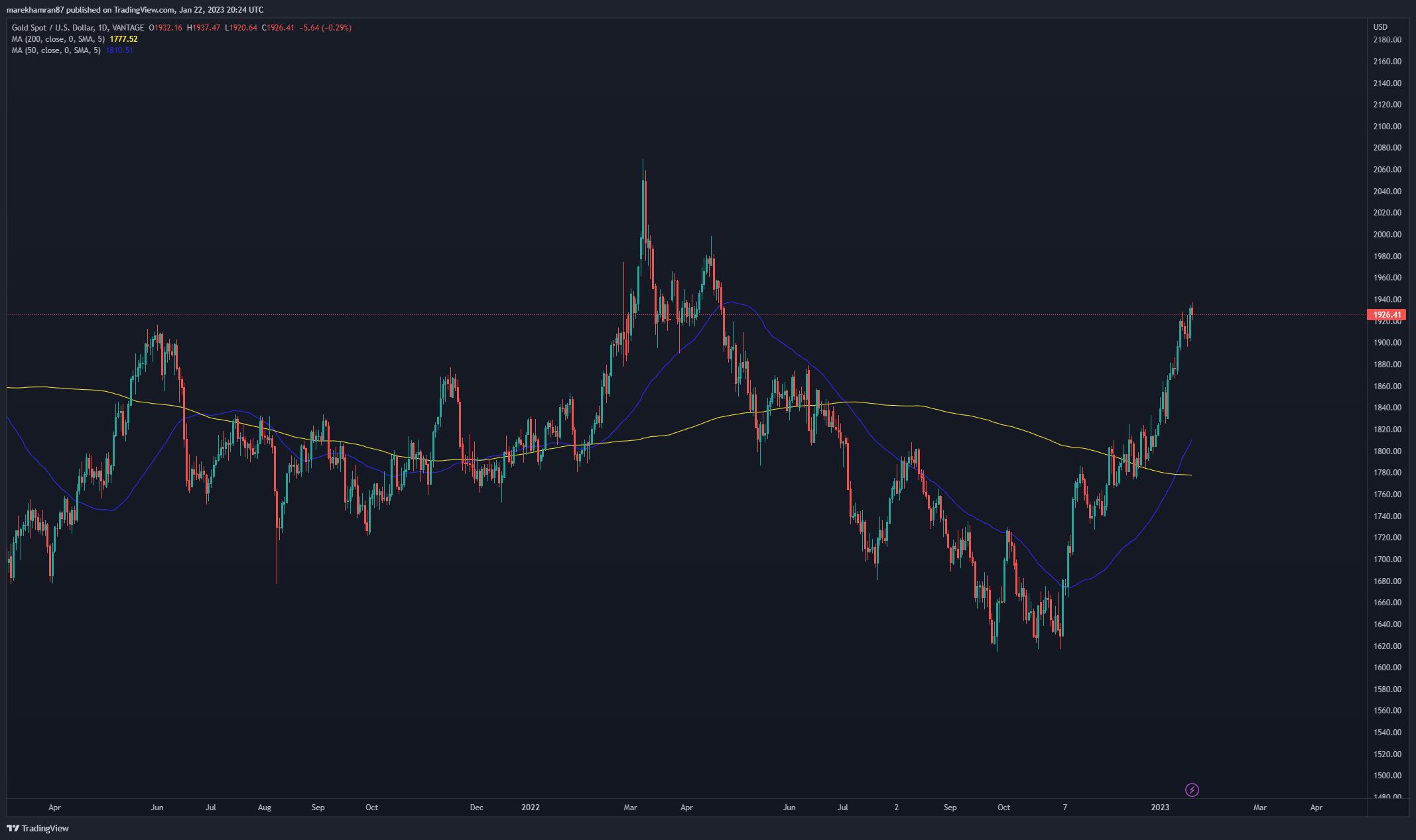1416x840 pixels.
Task: Click the 2022 label on time axis
Action: click(531, 808)
